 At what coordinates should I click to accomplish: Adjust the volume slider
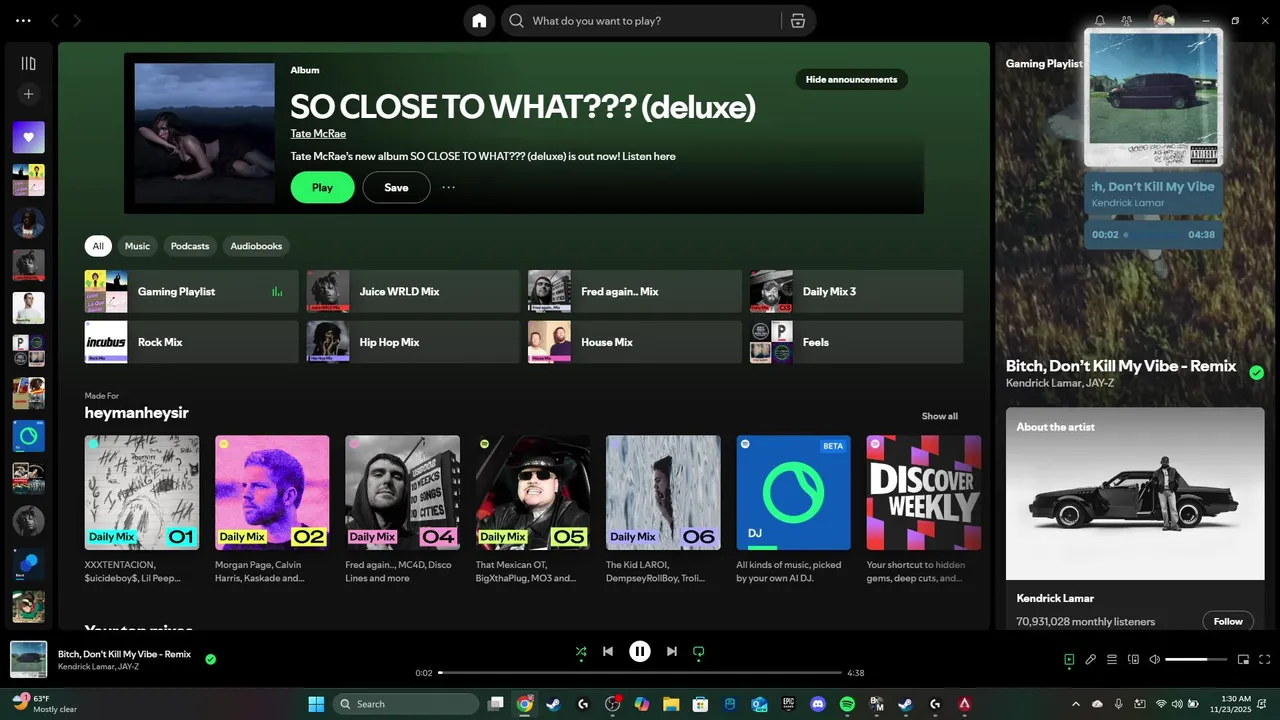(1197, 660)
